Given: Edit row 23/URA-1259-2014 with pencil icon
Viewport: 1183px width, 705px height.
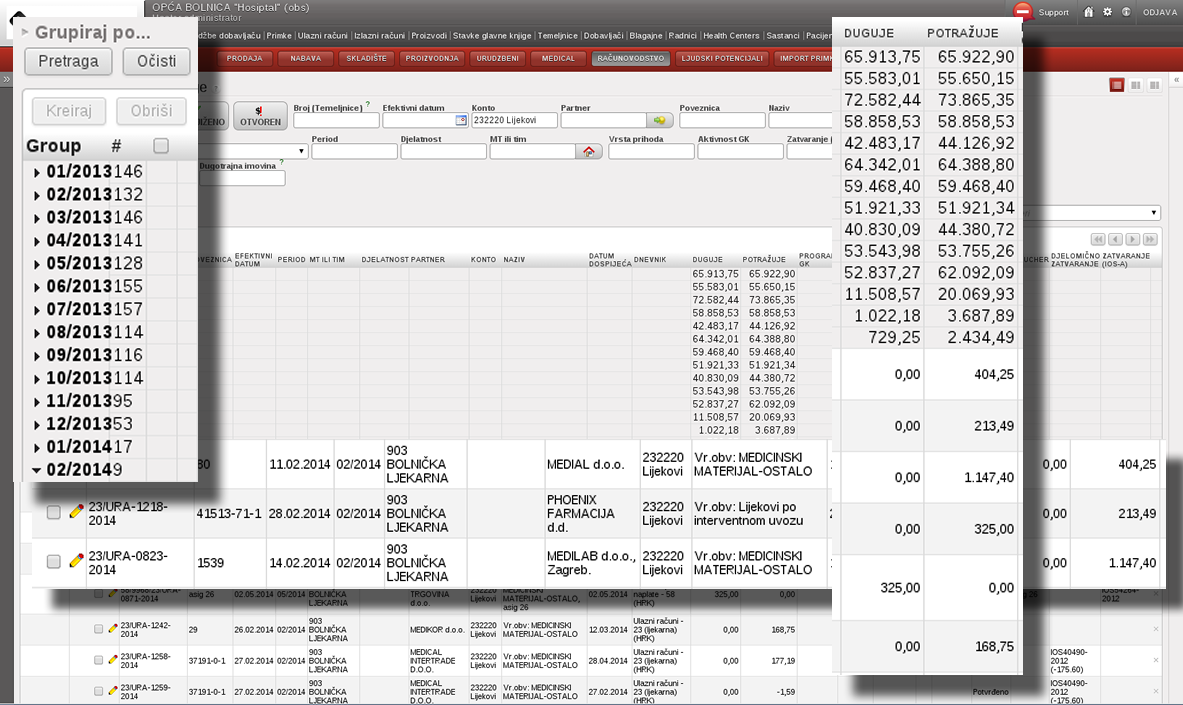Looking at the screenshot, I should pos(112,691).
